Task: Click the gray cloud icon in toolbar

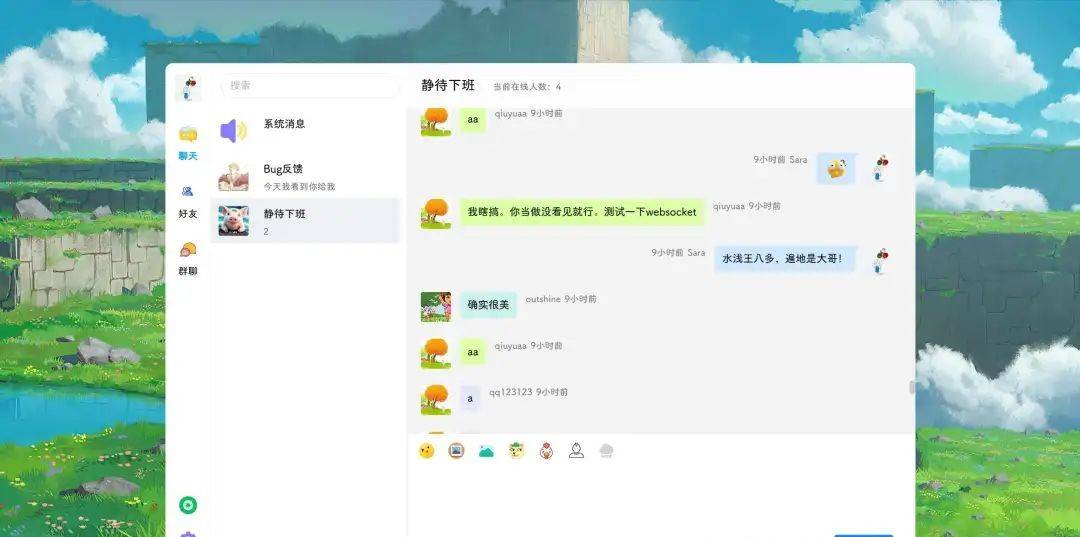Action: (x=606, y=451)
